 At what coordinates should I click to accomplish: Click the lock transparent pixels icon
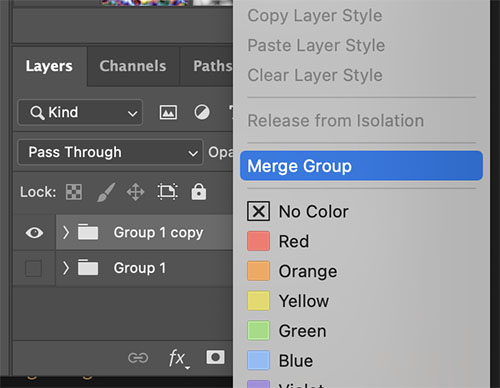(74, 192)
